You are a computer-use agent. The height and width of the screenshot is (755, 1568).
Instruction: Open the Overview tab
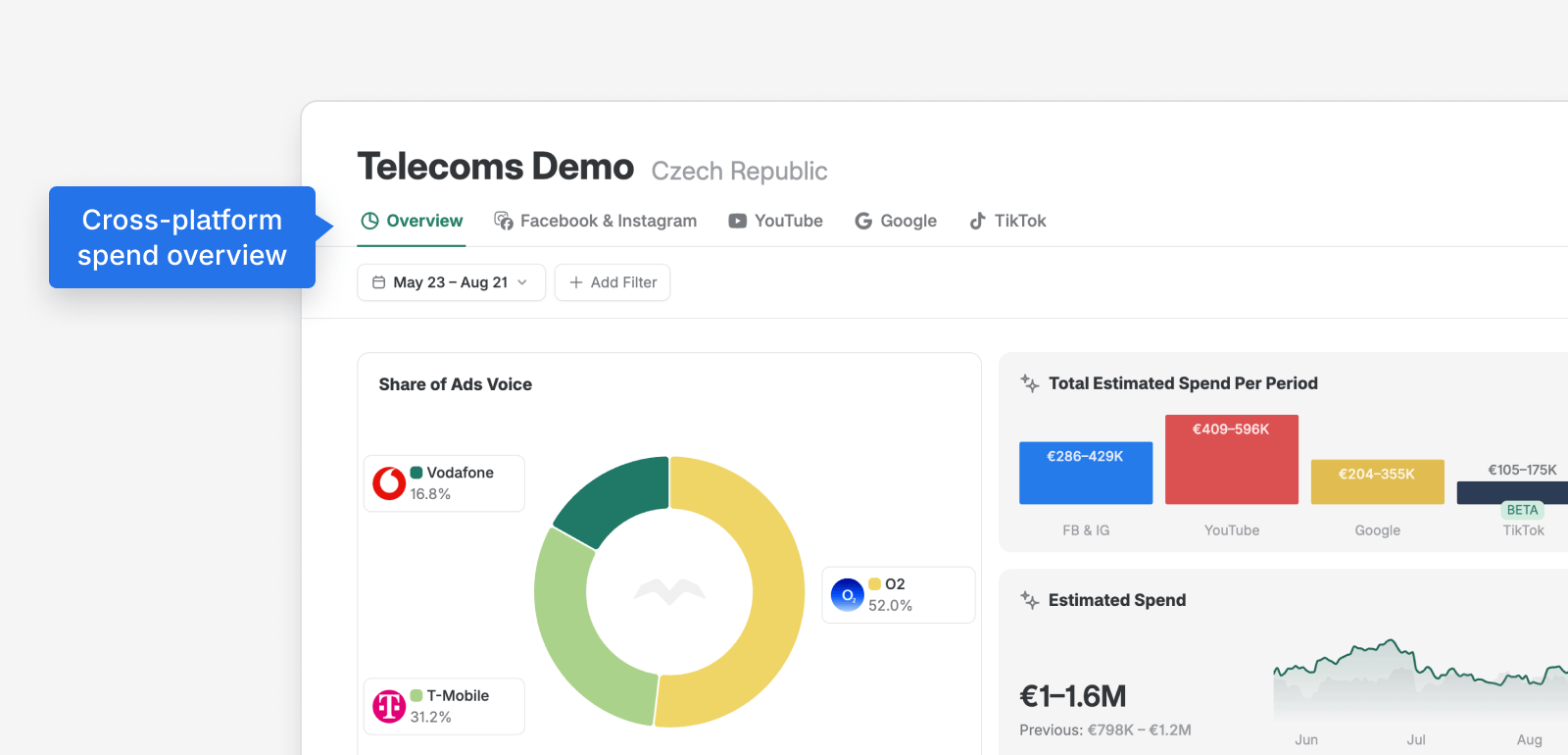[412, 221]
